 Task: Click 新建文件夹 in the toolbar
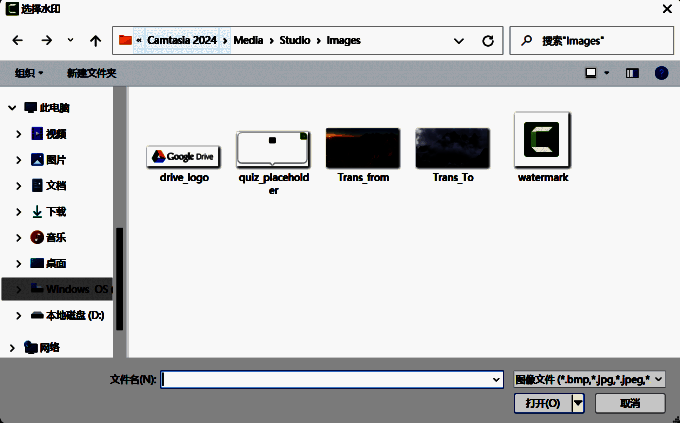tap(91, 73)
